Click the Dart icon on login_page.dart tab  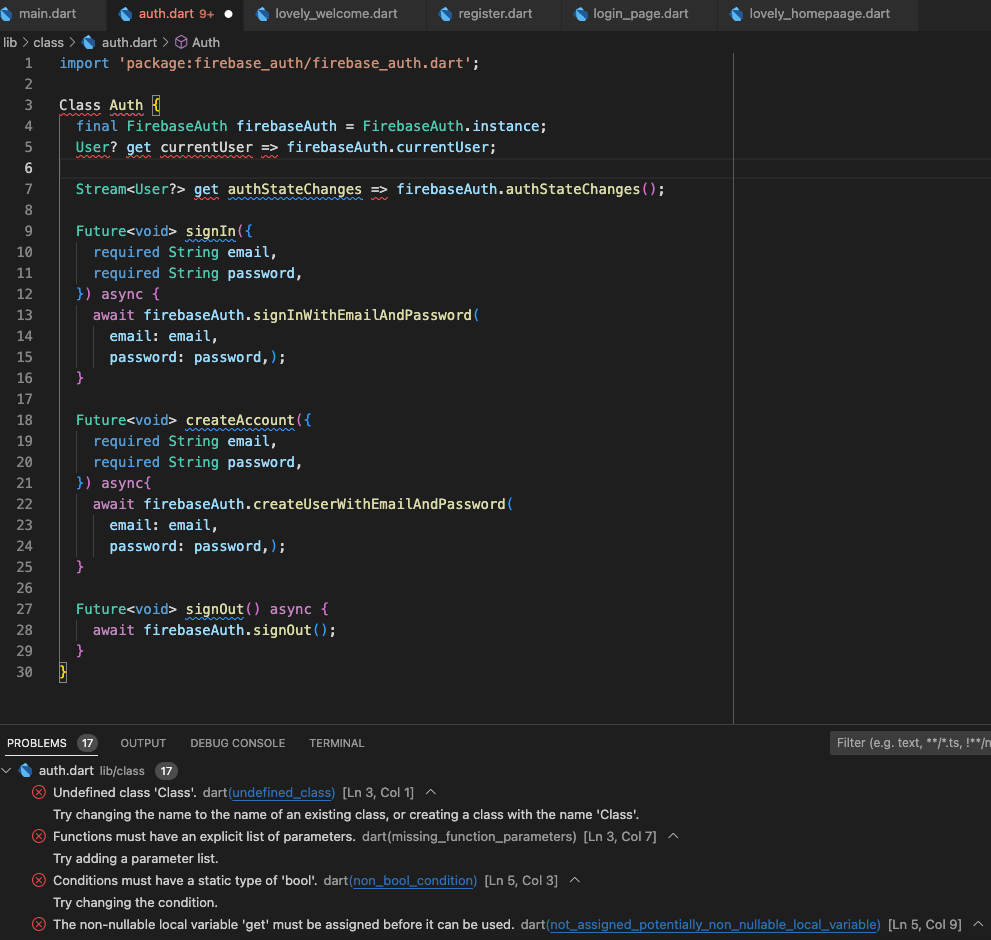click(x=580, y=14)
